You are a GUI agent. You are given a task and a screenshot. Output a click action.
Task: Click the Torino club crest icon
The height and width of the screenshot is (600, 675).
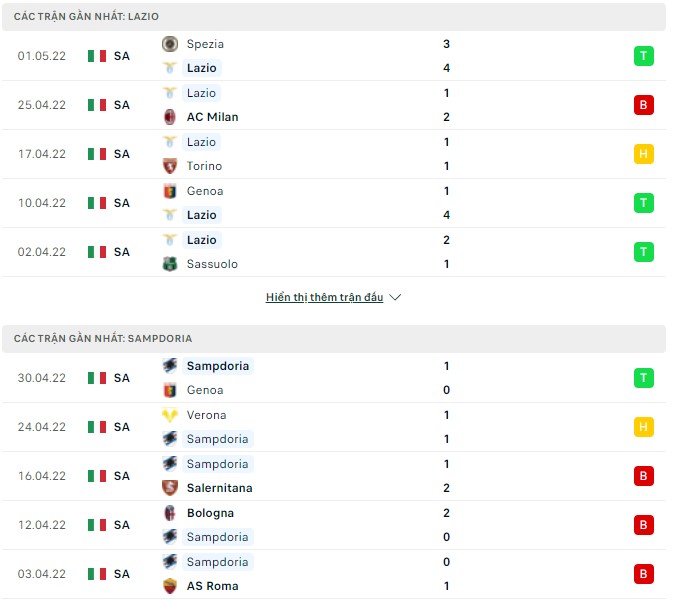170,166
